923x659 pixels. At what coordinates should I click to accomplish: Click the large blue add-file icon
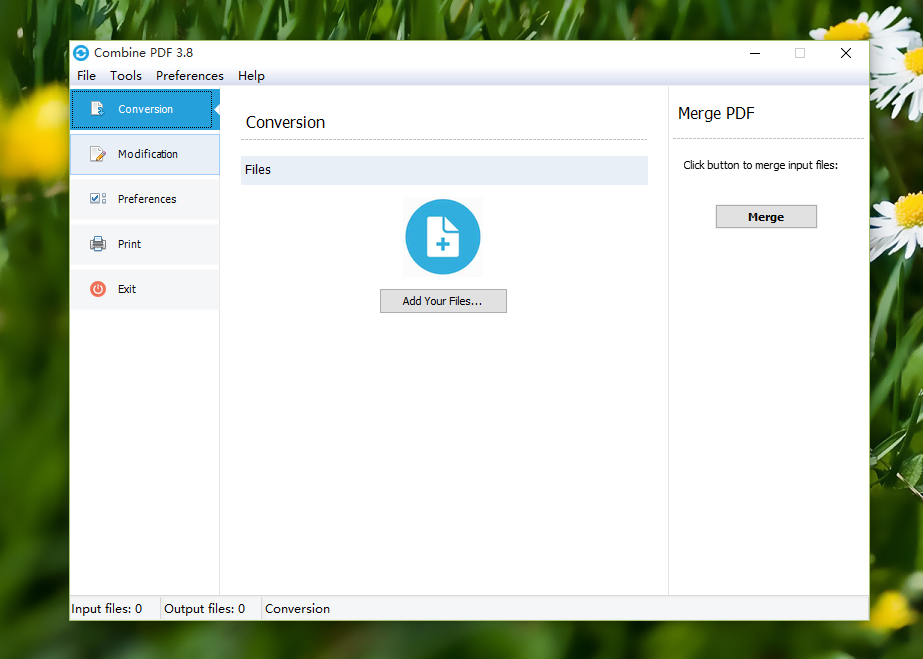pyautogui.click(x=443, y=237)
